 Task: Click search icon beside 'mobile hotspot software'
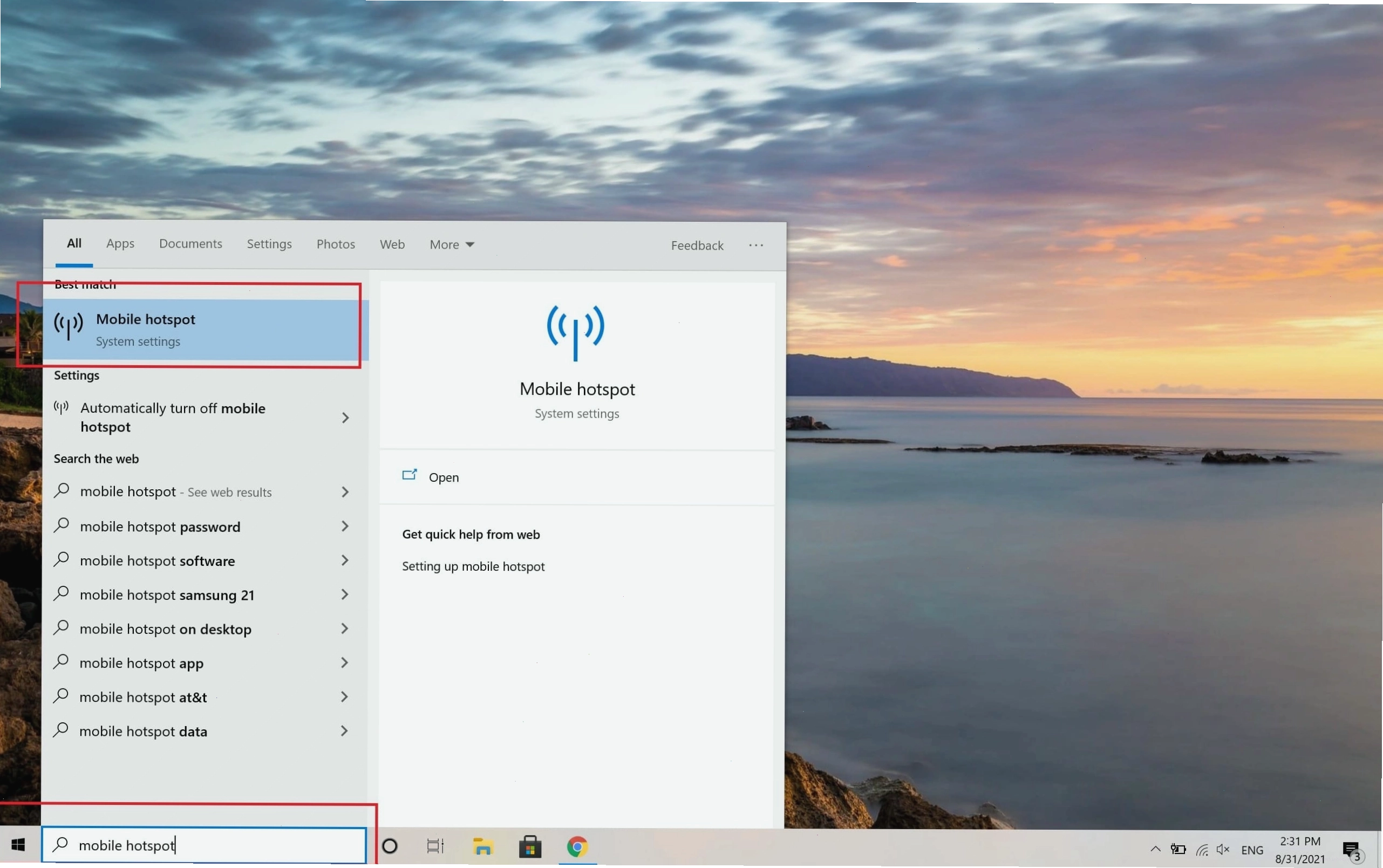point(61,559)
